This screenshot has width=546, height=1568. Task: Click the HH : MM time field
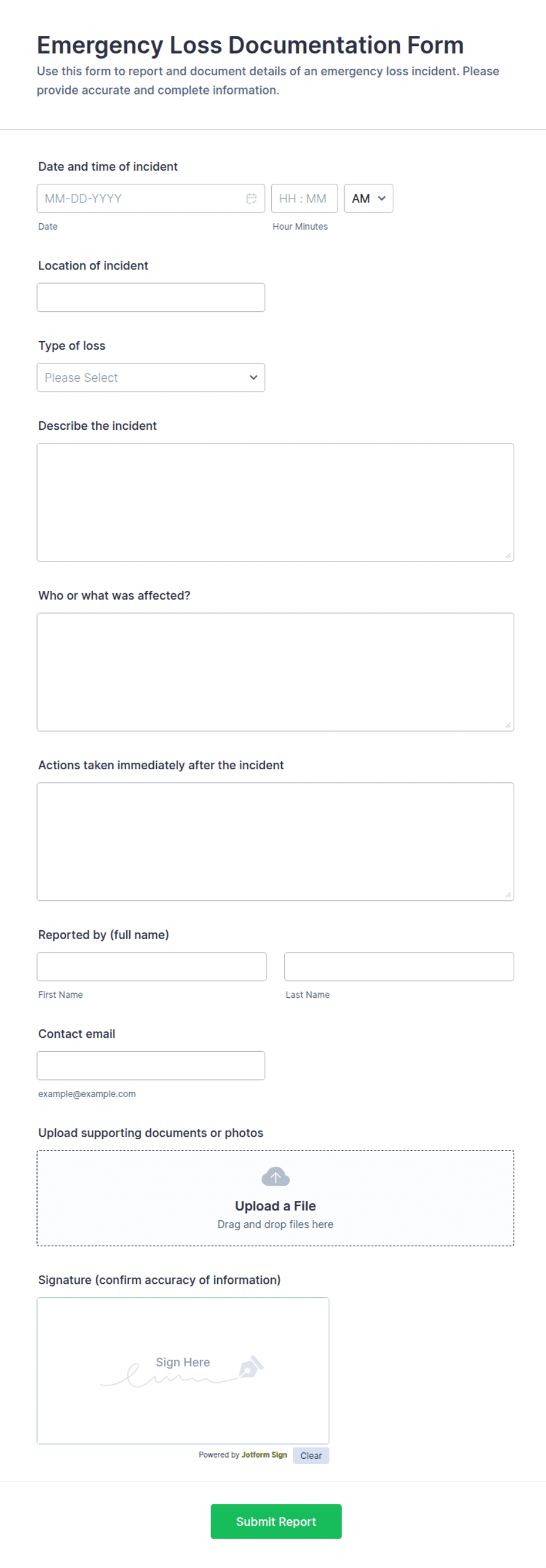tap(304, 198)
